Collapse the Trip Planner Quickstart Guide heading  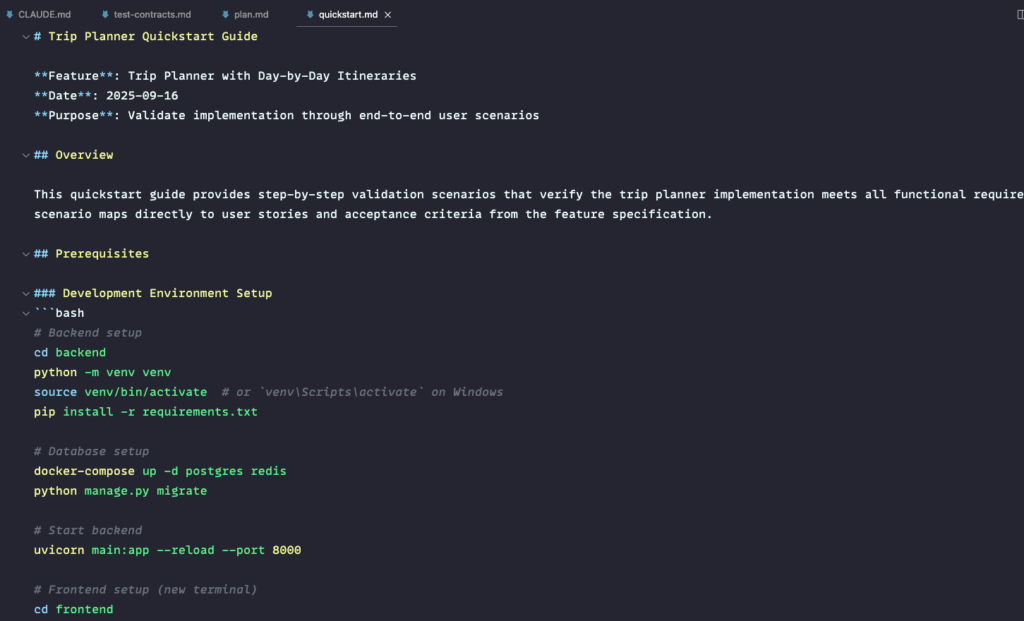point(26,37)
